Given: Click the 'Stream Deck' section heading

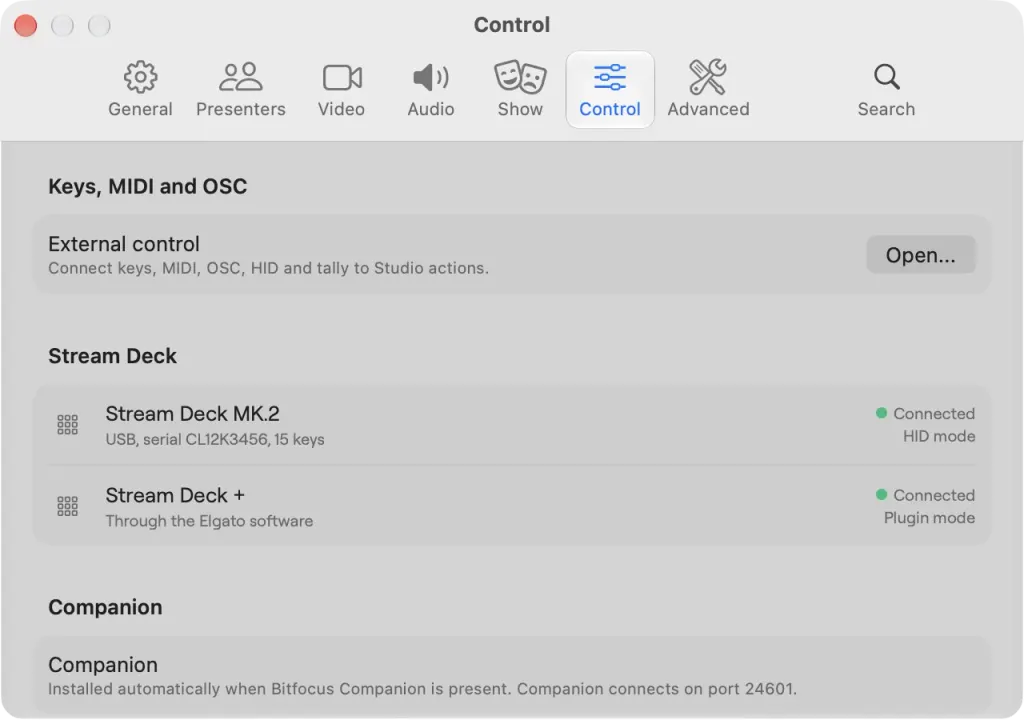Looking at the screenshot, I should click(112, 356).
